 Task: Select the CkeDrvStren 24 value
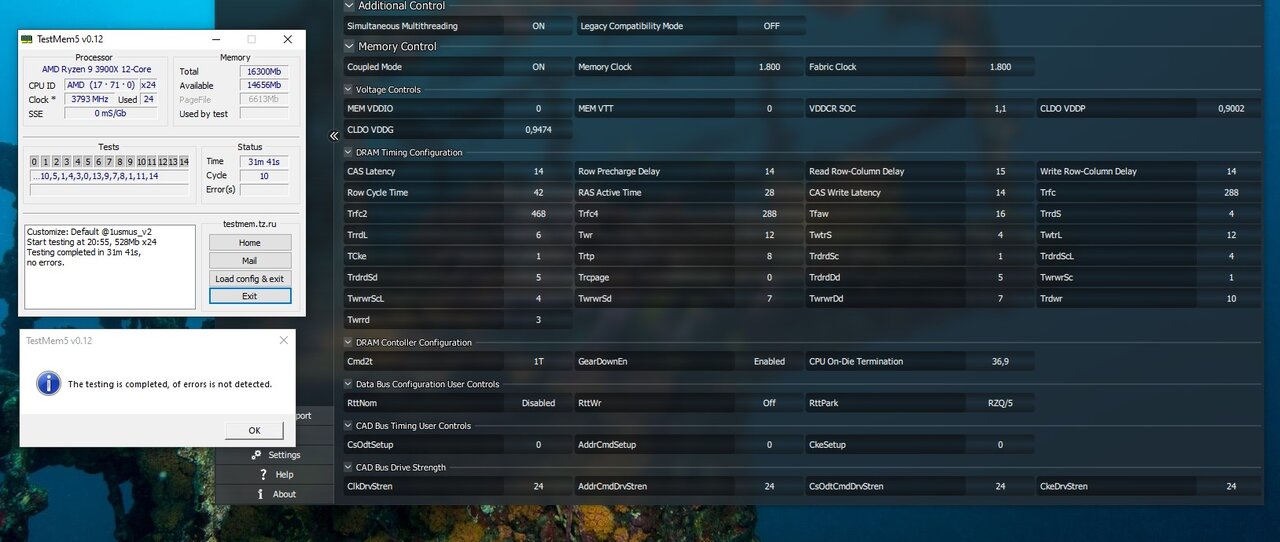coord(1231,486)
